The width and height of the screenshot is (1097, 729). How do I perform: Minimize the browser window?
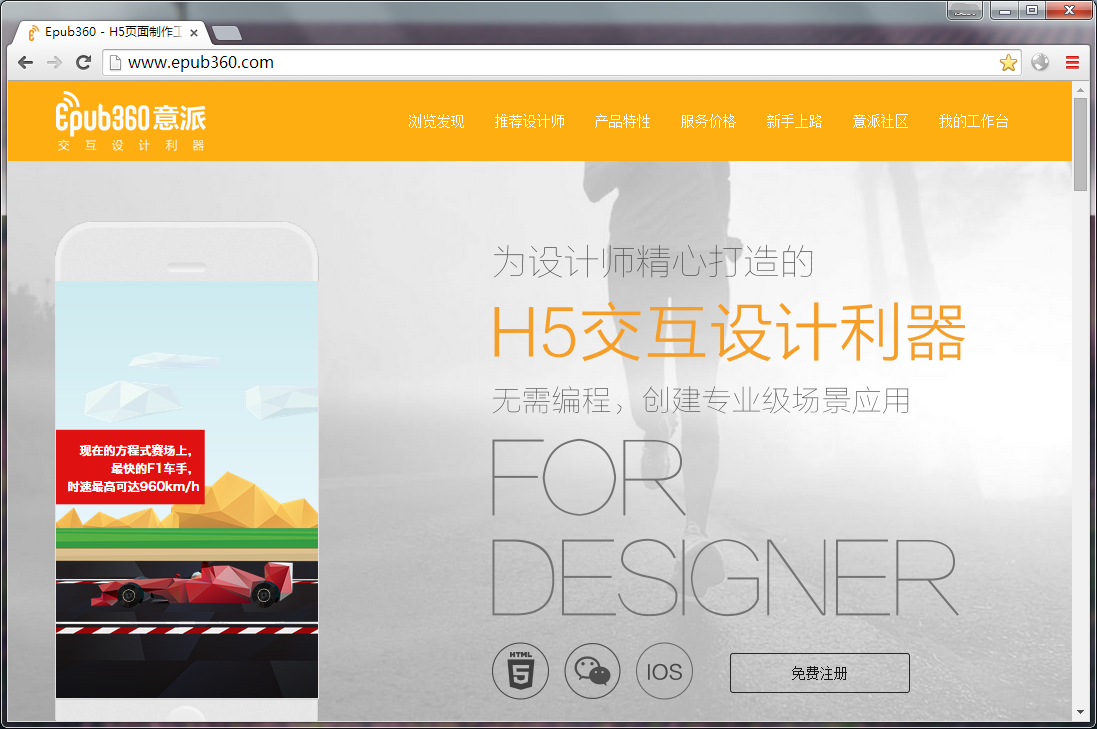(x=1005, y=10)
